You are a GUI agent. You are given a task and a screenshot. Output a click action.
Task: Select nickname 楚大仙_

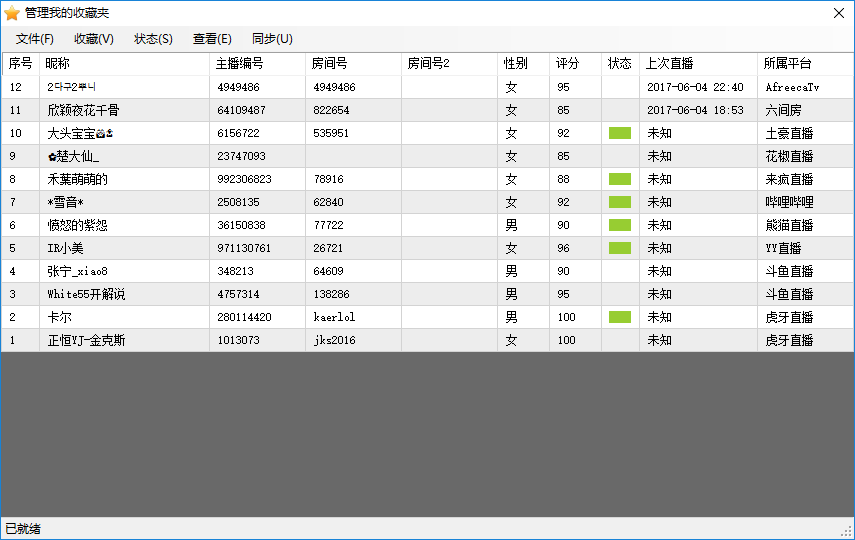click(74, 157)
